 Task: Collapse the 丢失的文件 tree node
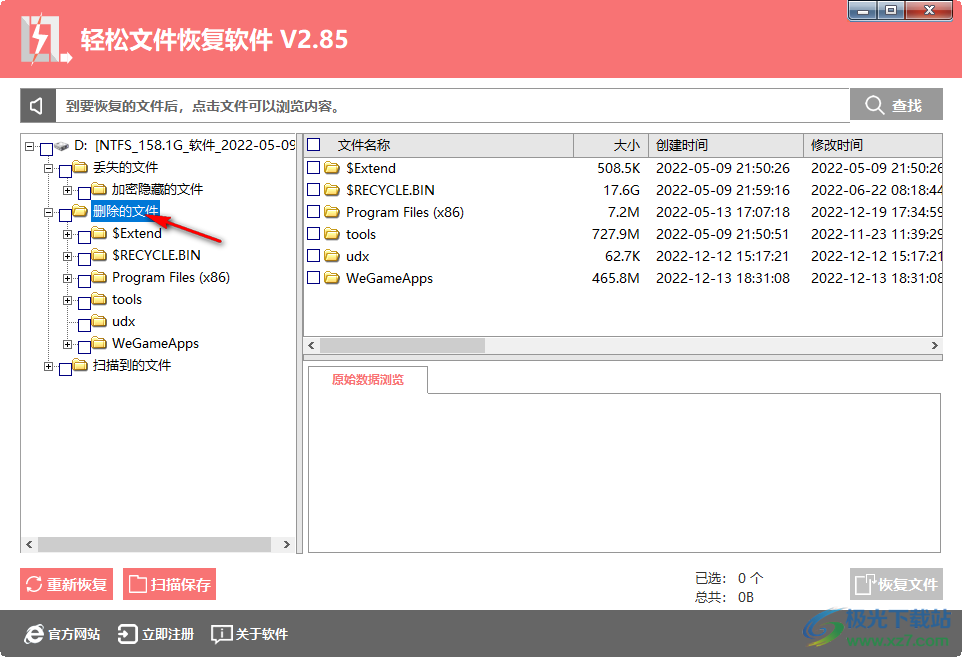click(x=48, y=167)
